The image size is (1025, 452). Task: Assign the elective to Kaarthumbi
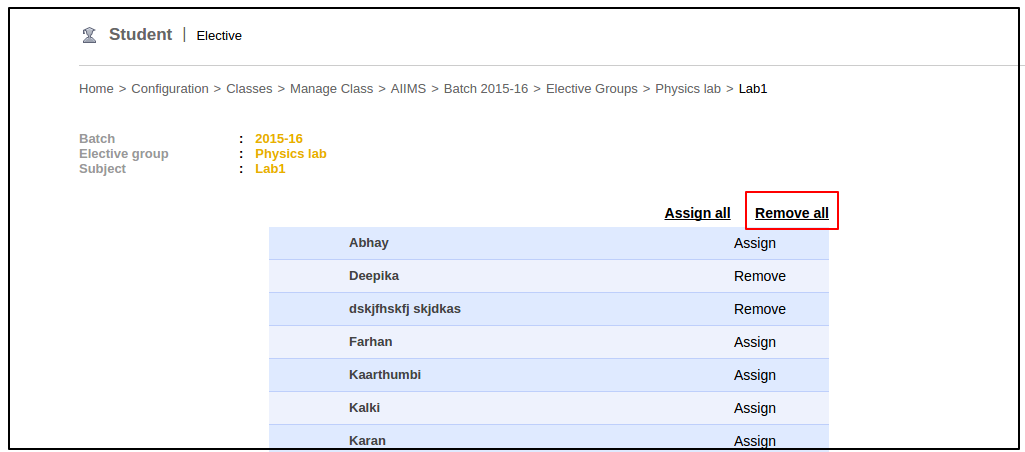point(754,375)
